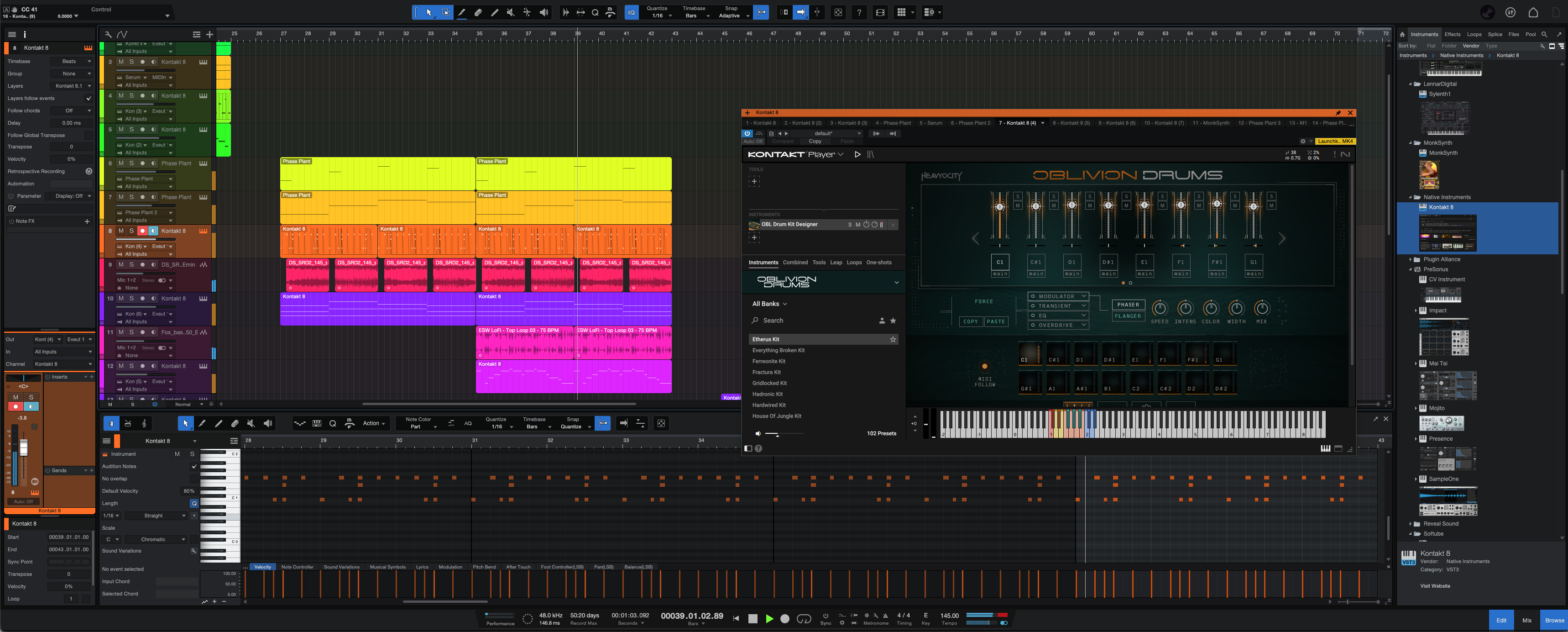Switch to the 5 - Serum plugin tab

[930, 123]
